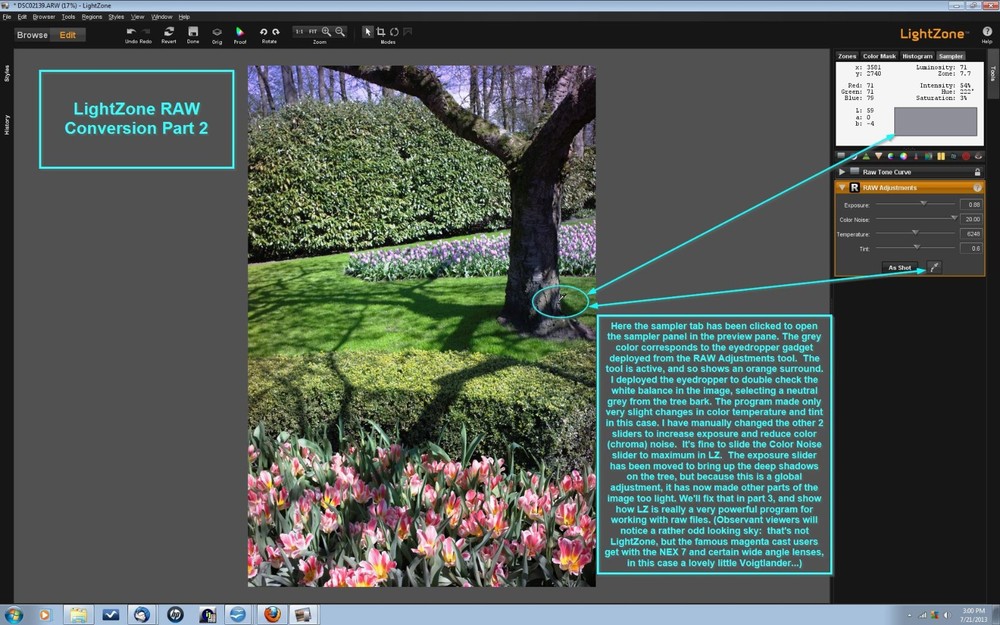Click the Zoom In magnifier icon
1000x625 pixels.
click(x=325, y=30)
